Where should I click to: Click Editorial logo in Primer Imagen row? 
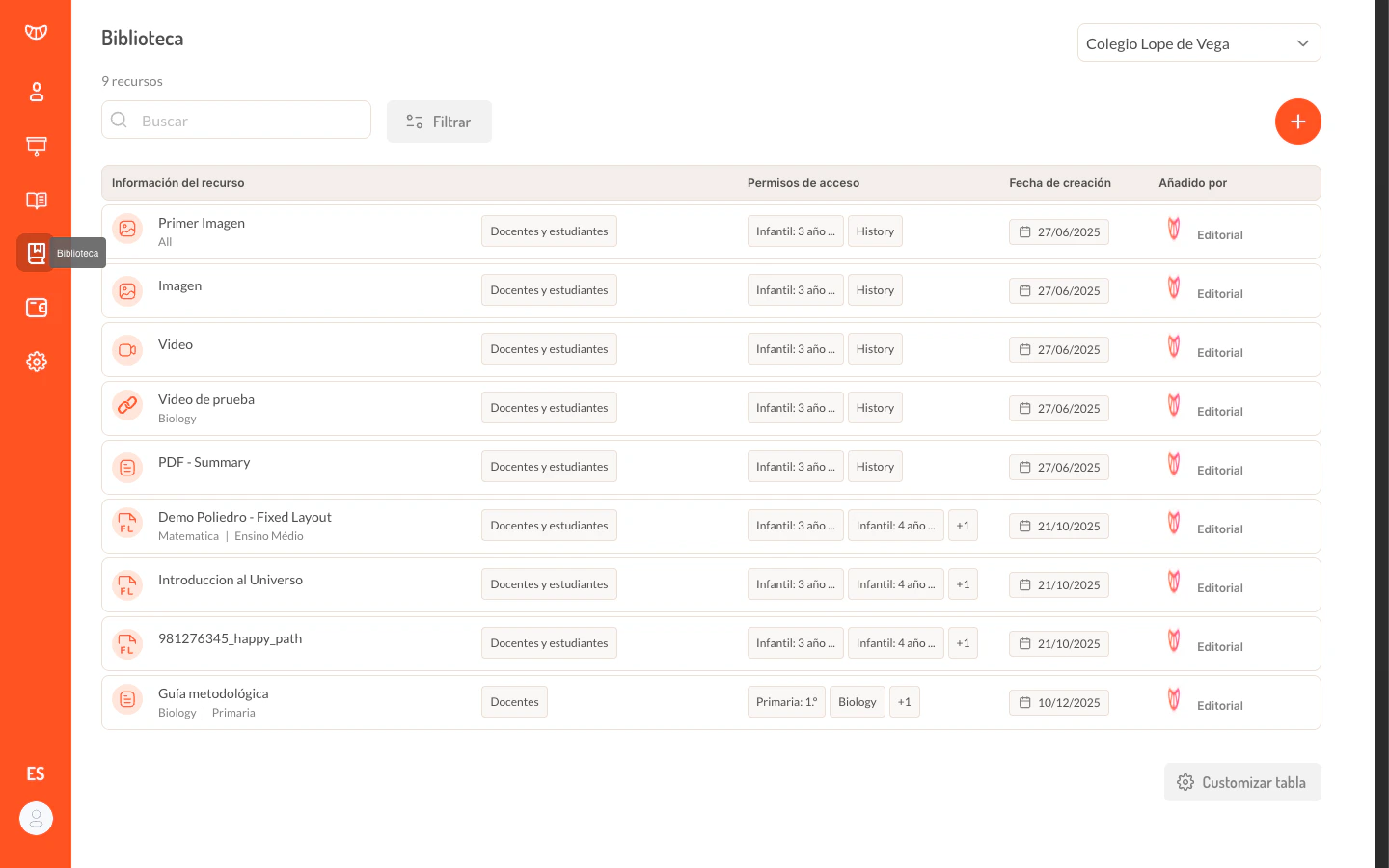(1174, 229)
